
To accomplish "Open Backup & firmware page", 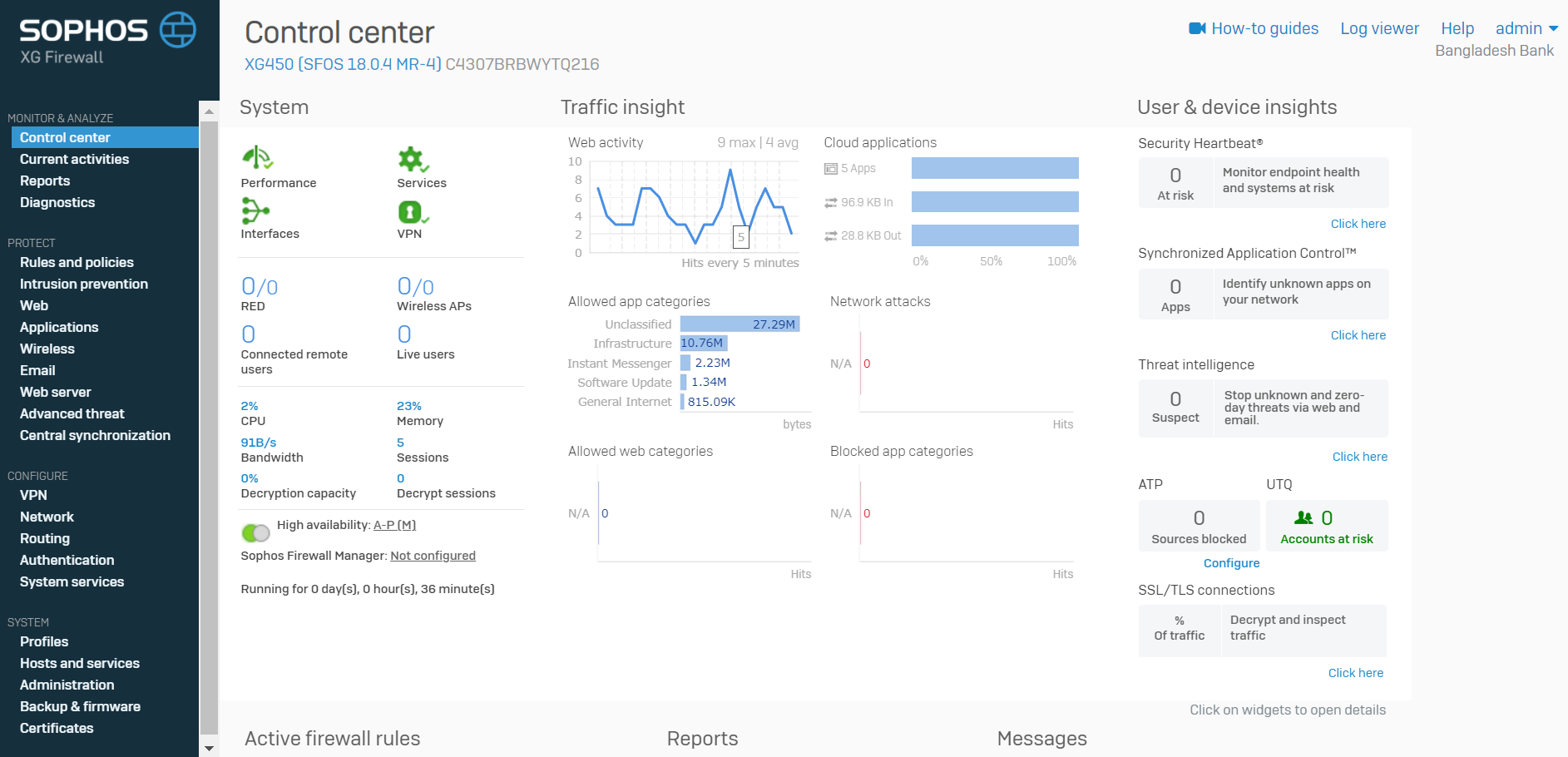I will pyautogui.click(x=80, y=706).
